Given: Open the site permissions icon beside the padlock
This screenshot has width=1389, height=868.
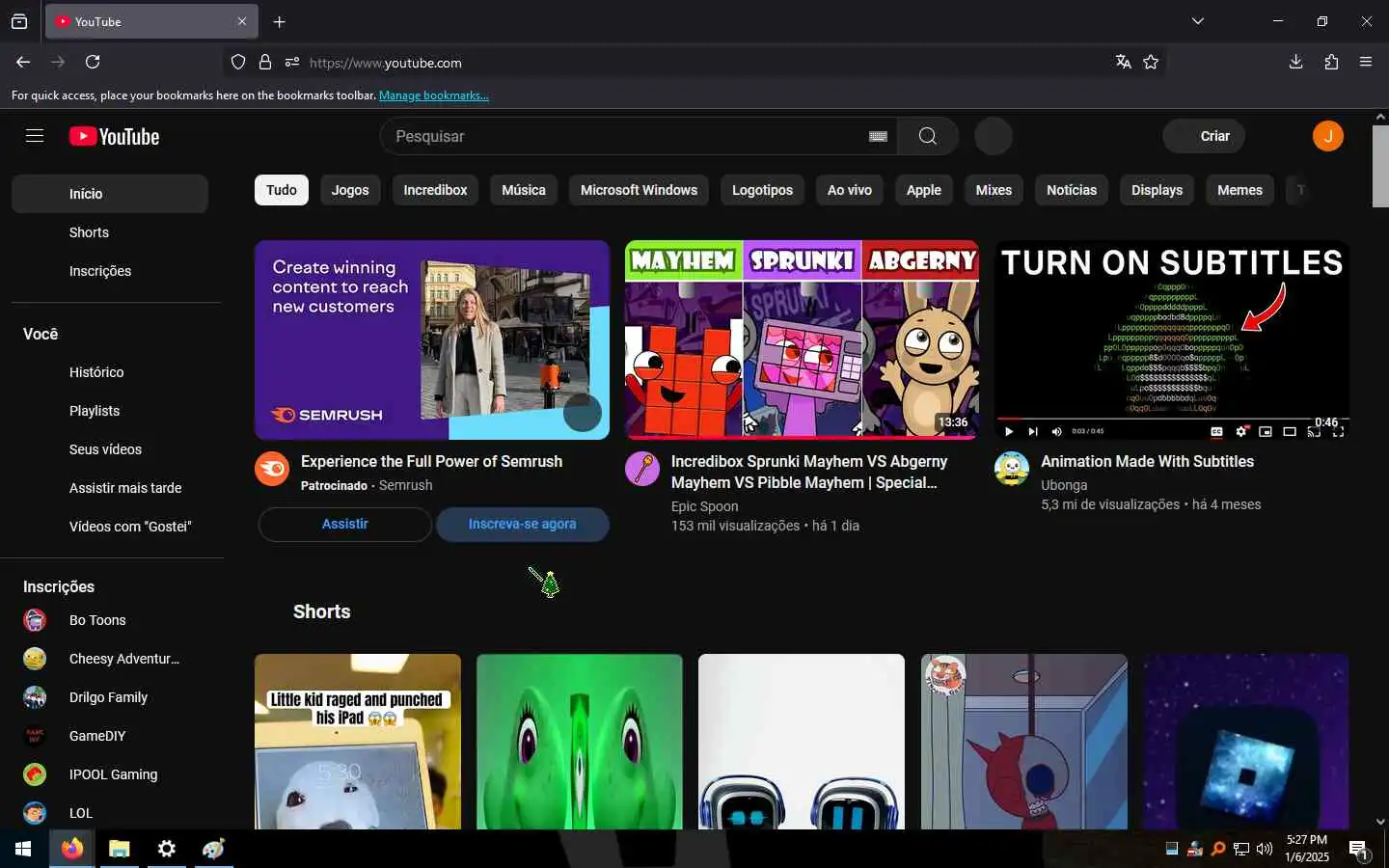Looking at the screenshot, I should coord(292,63).
